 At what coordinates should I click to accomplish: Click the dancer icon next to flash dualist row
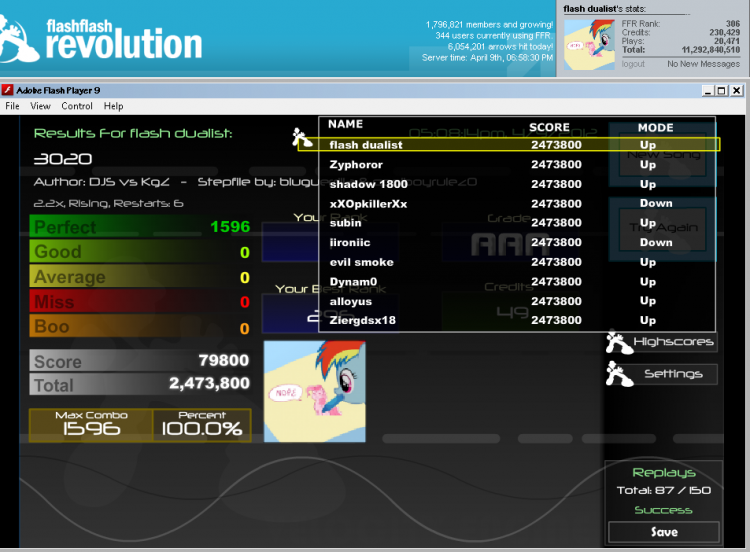click(x=301, y=138)
